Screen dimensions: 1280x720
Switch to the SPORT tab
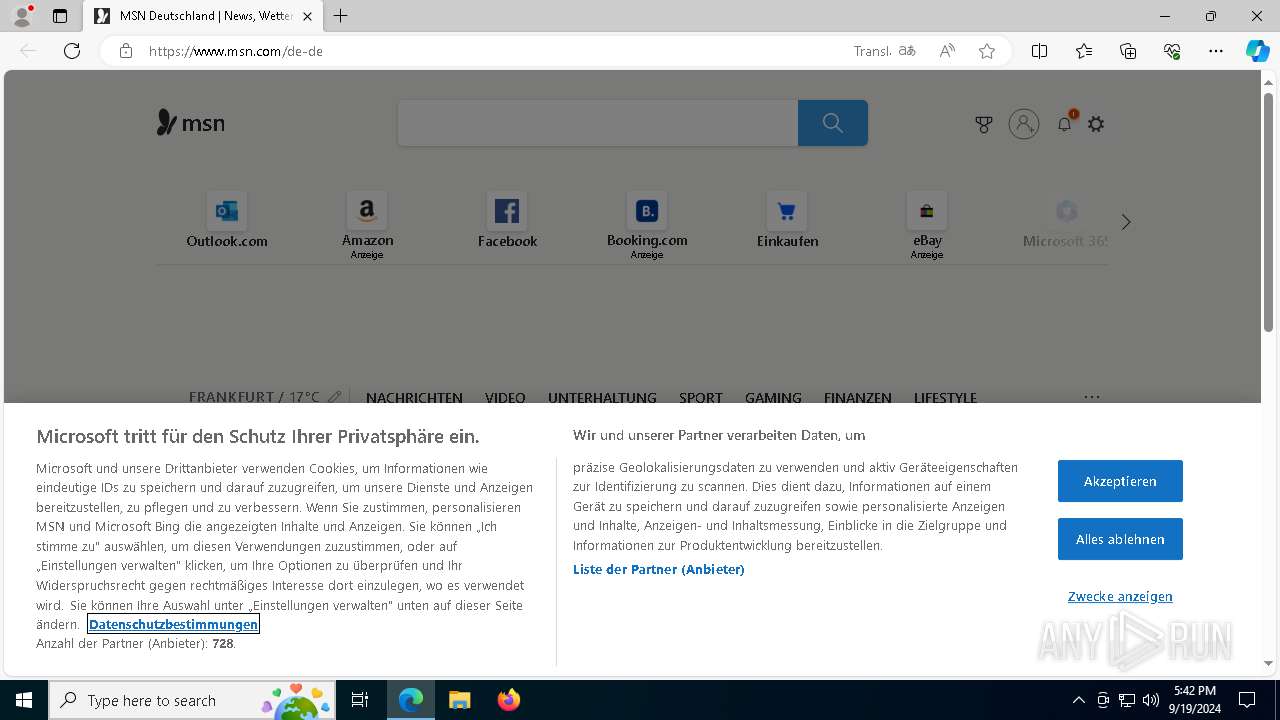point(701,397)
